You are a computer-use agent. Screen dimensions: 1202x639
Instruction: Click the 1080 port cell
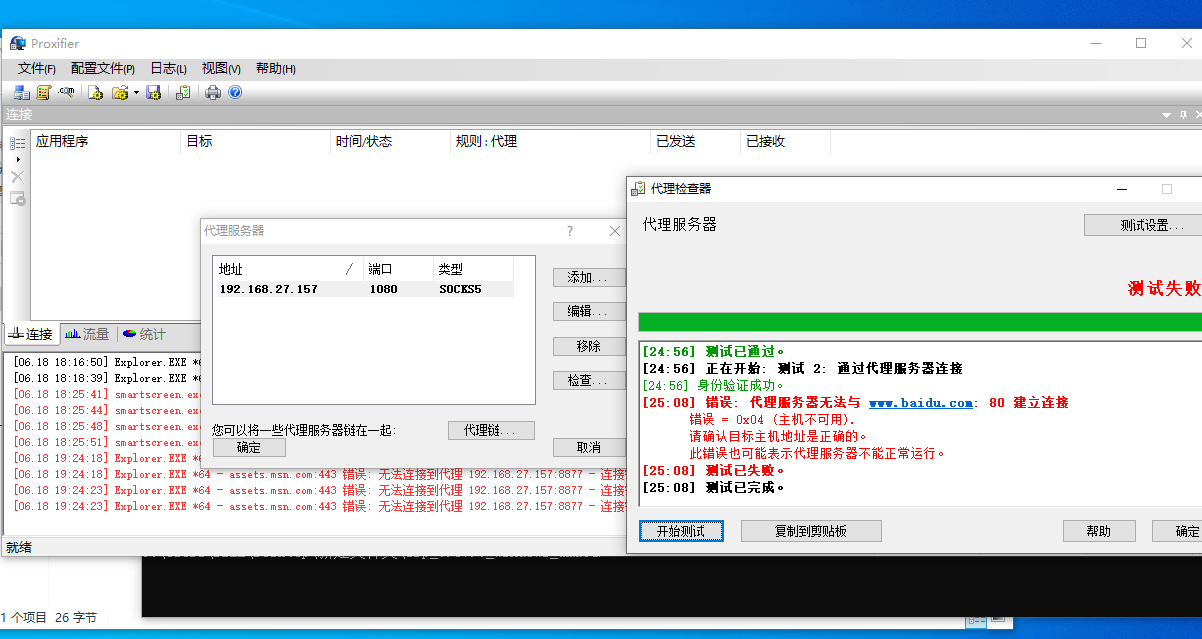coord(383,289)
